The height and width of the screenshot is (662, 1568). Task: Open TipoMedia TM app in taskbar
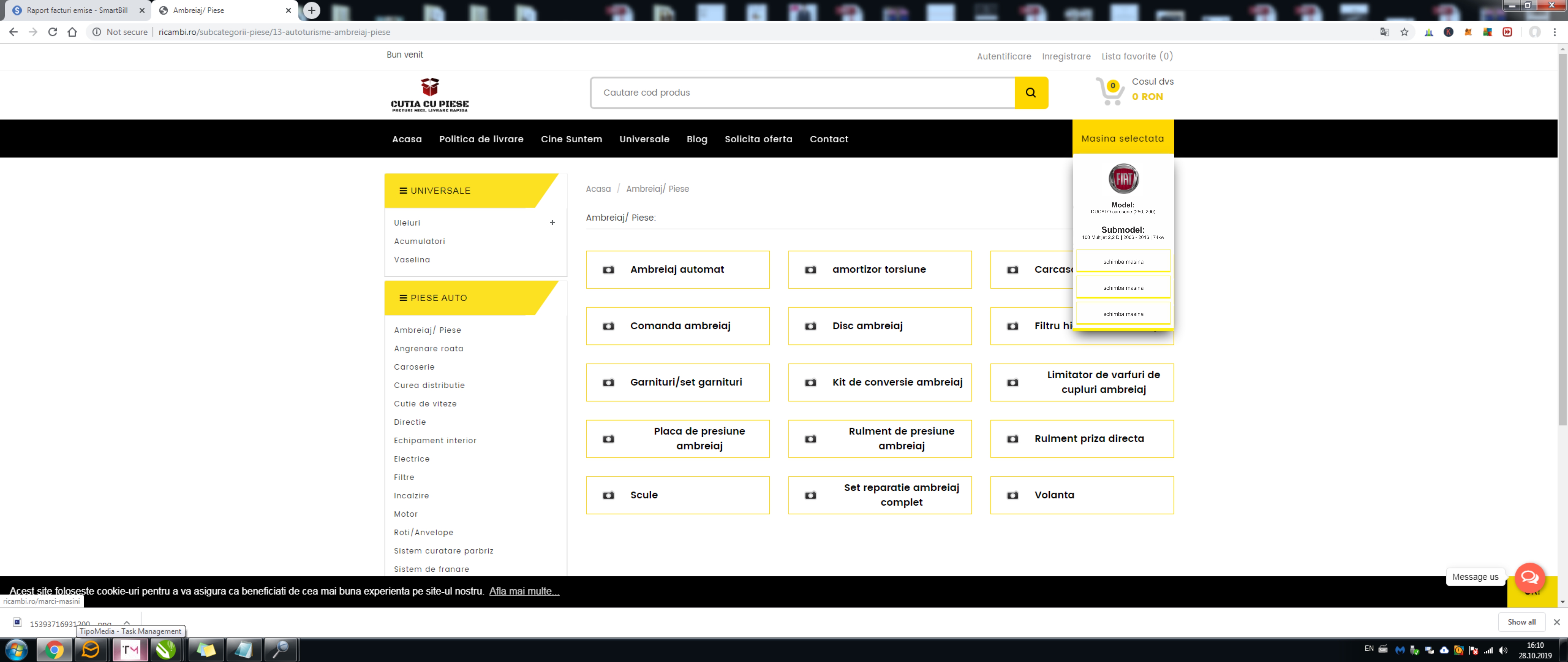click(130, 650)
